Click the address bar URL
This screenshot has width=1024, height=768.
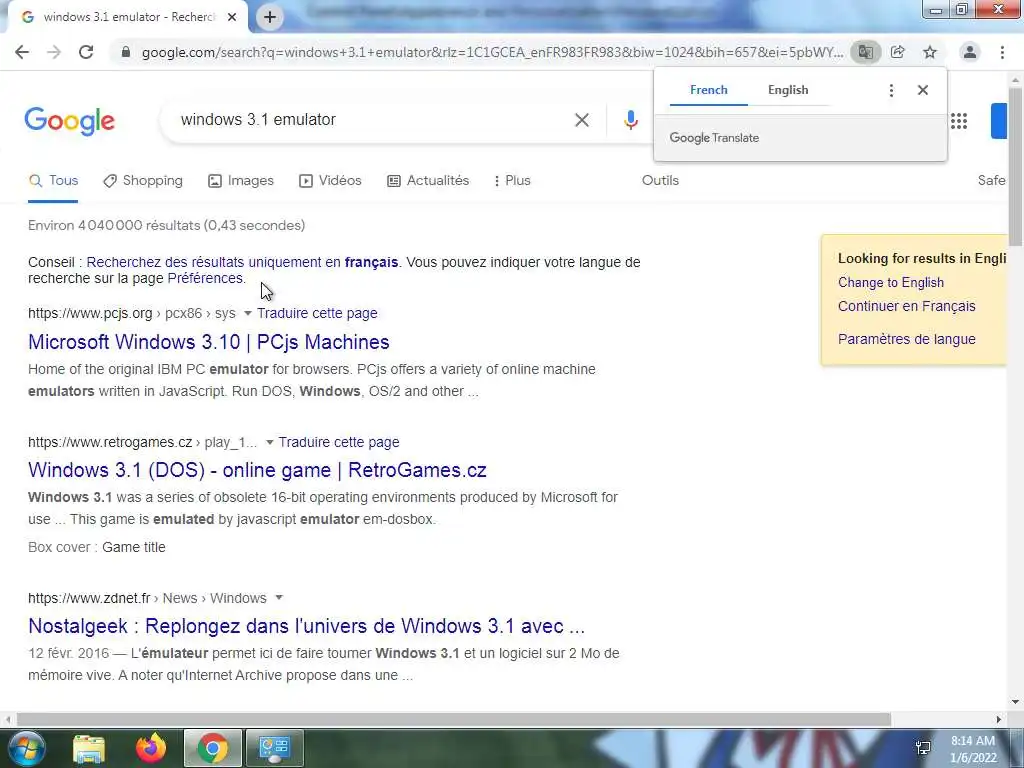tap(492, 52)
